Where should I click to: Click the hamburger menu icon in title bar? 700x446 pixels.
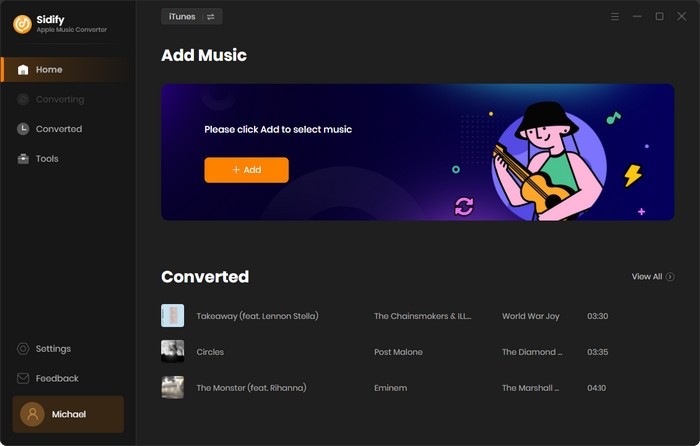[615, 17]
